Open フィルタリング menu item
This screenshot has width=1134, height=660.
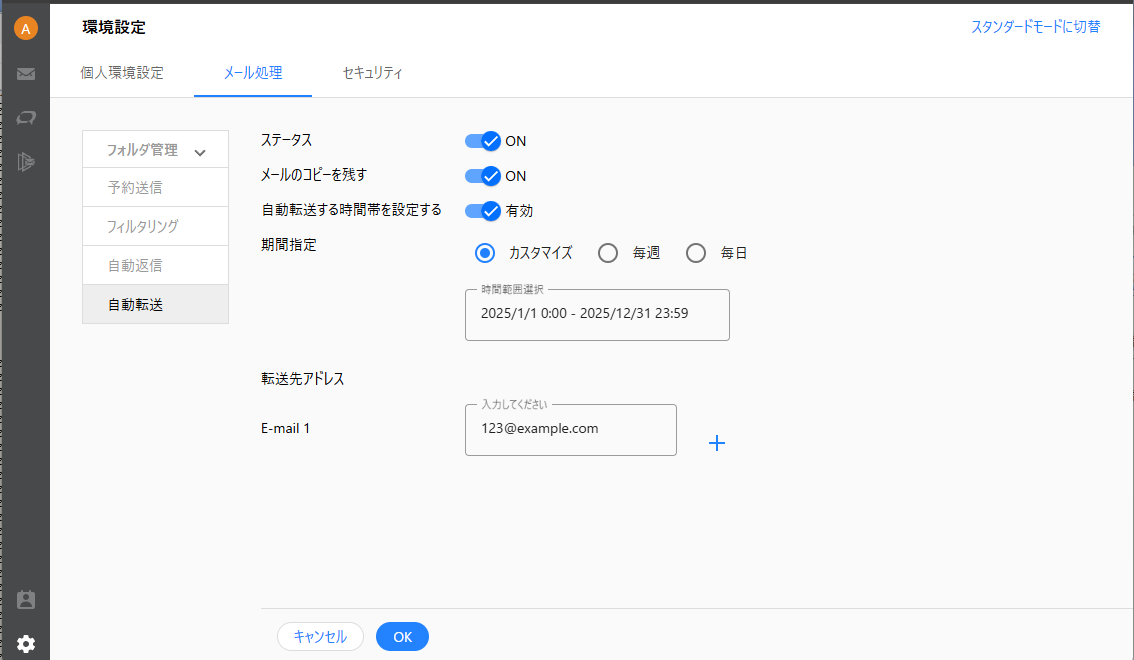(155, 226)
